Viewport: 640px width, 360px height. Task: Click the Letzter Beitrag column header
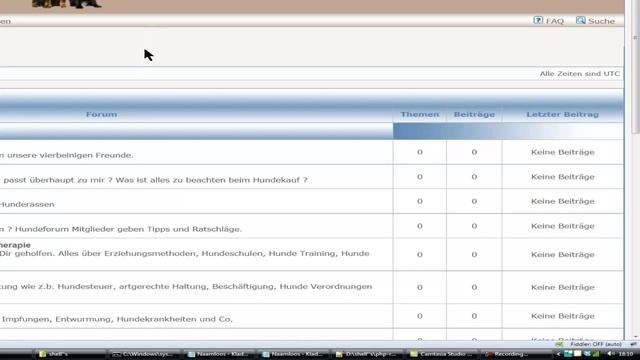[562, 115]
